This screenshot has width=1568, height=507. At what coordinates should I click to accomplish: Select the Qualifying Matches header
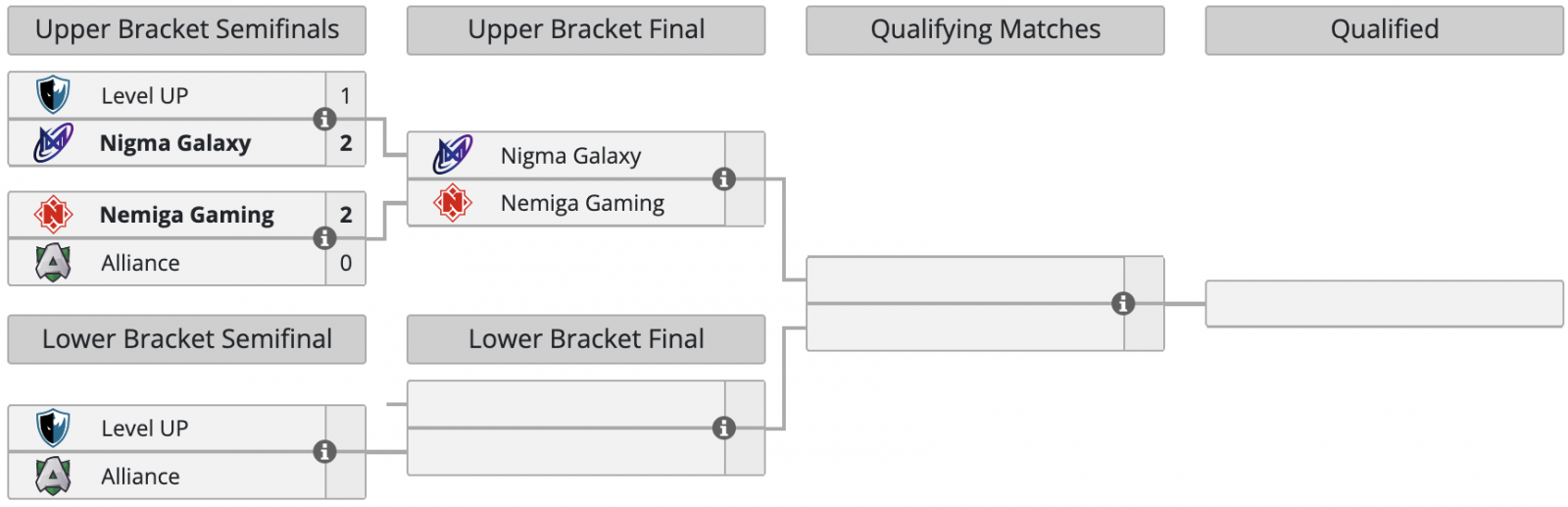(x=985, y=30)
